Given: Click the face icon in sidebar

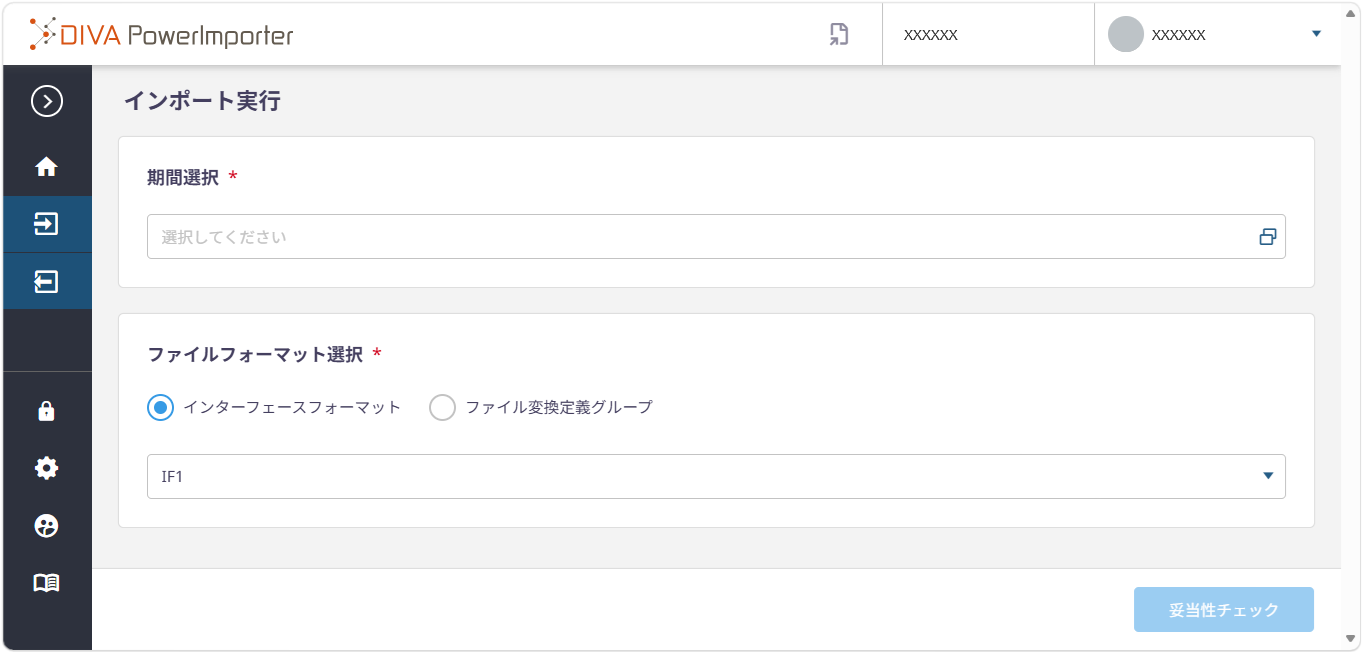Looking at the screenshot, I should pyautogui.click(x=46, y=526).
